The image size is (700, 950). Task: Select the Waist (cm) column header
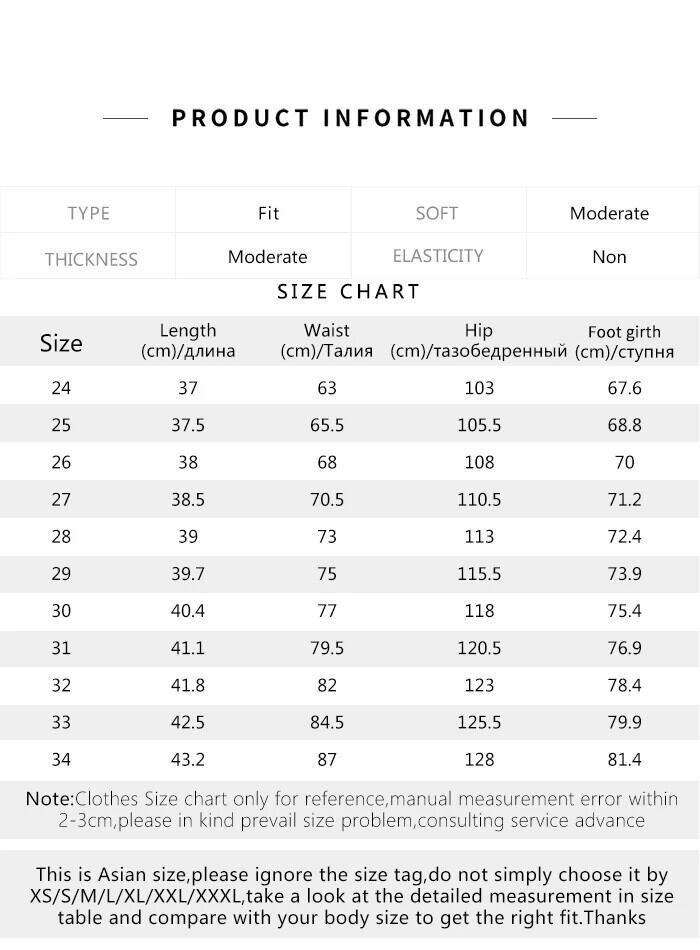(327, 341)
